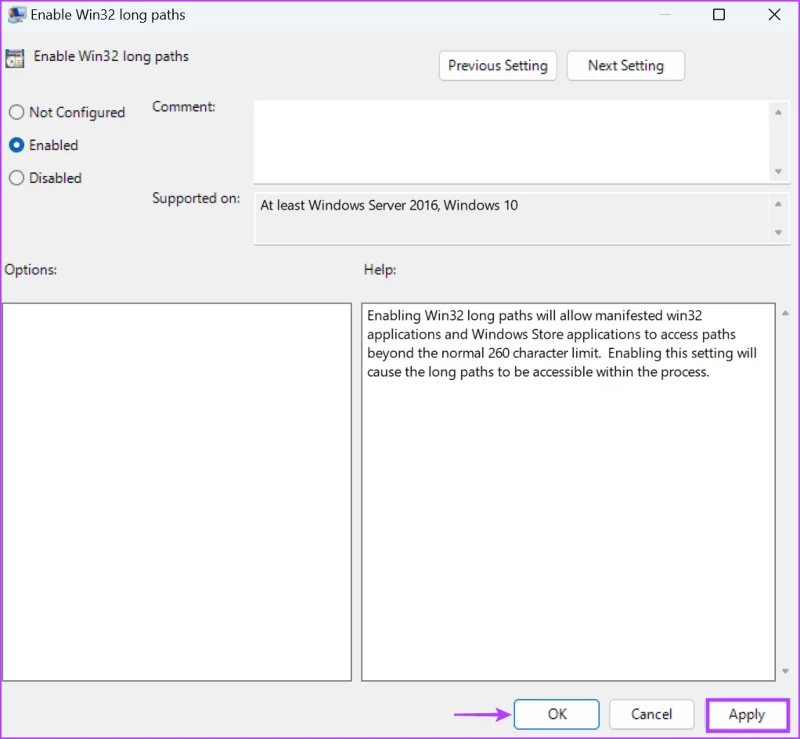800x739 pixels.
Task: Click the 'At least Windows Server 2016, Windows 10' text
Action: tap(389, 205)
